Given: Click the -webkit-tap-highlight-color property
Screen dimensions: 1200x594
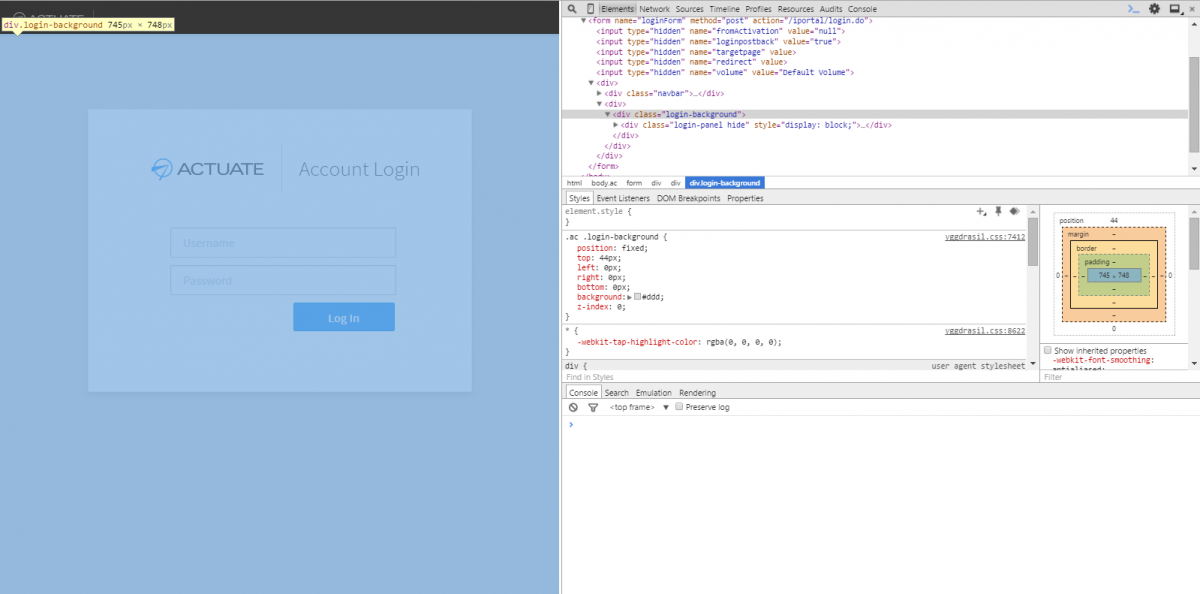Looking at the screenshot, I should [x=639, y=342].
